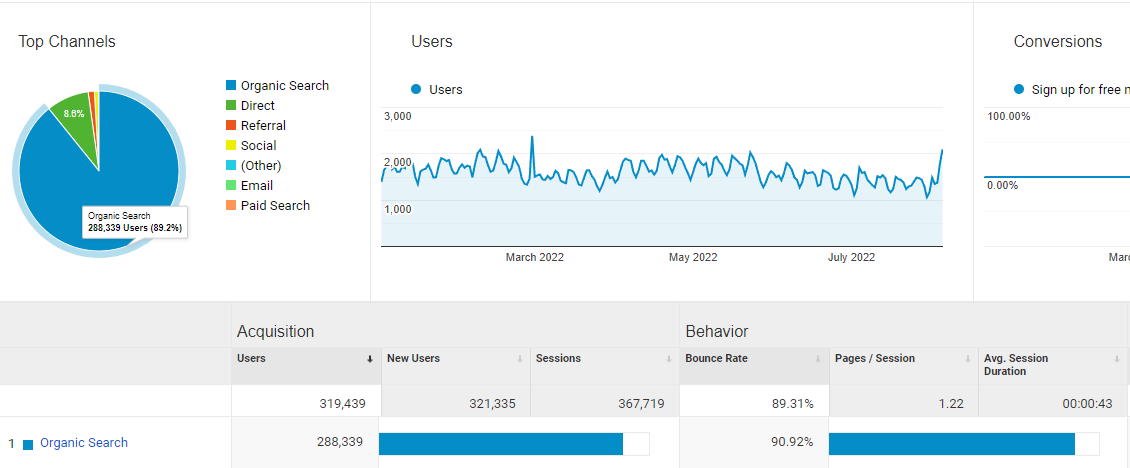Select the Social legend entry
Viewport: 1130px width, 468px height.
[x=251, y=146]
